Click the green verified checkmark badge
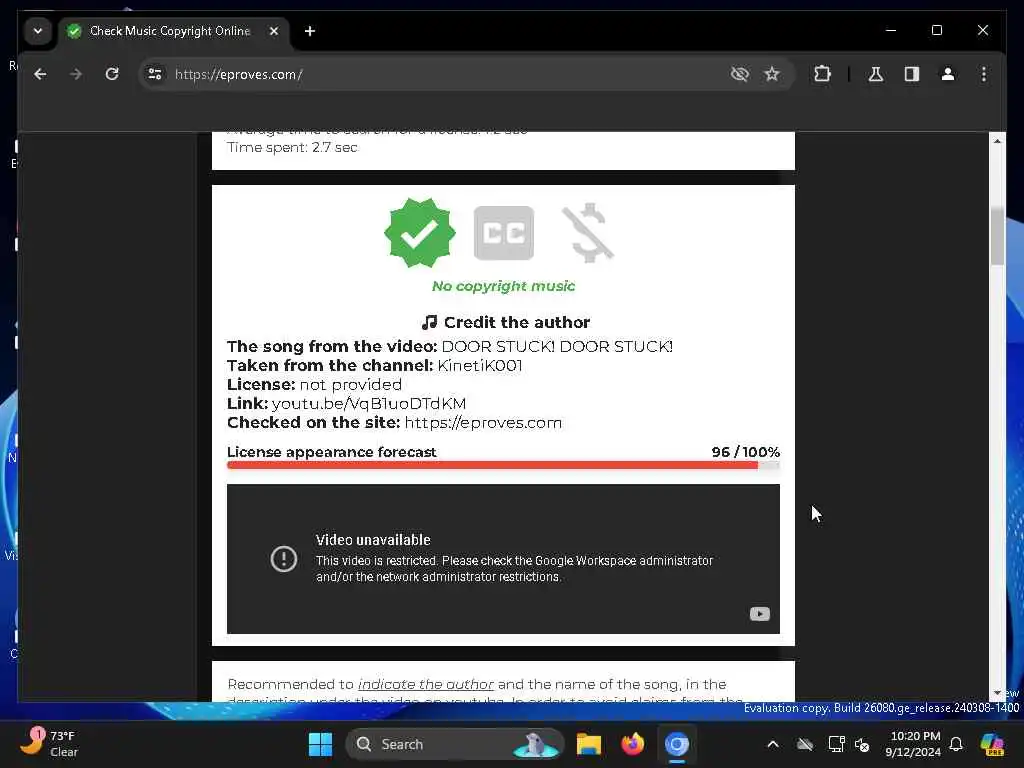Viewport: 1024px width, 768px height. pos(419,233)
